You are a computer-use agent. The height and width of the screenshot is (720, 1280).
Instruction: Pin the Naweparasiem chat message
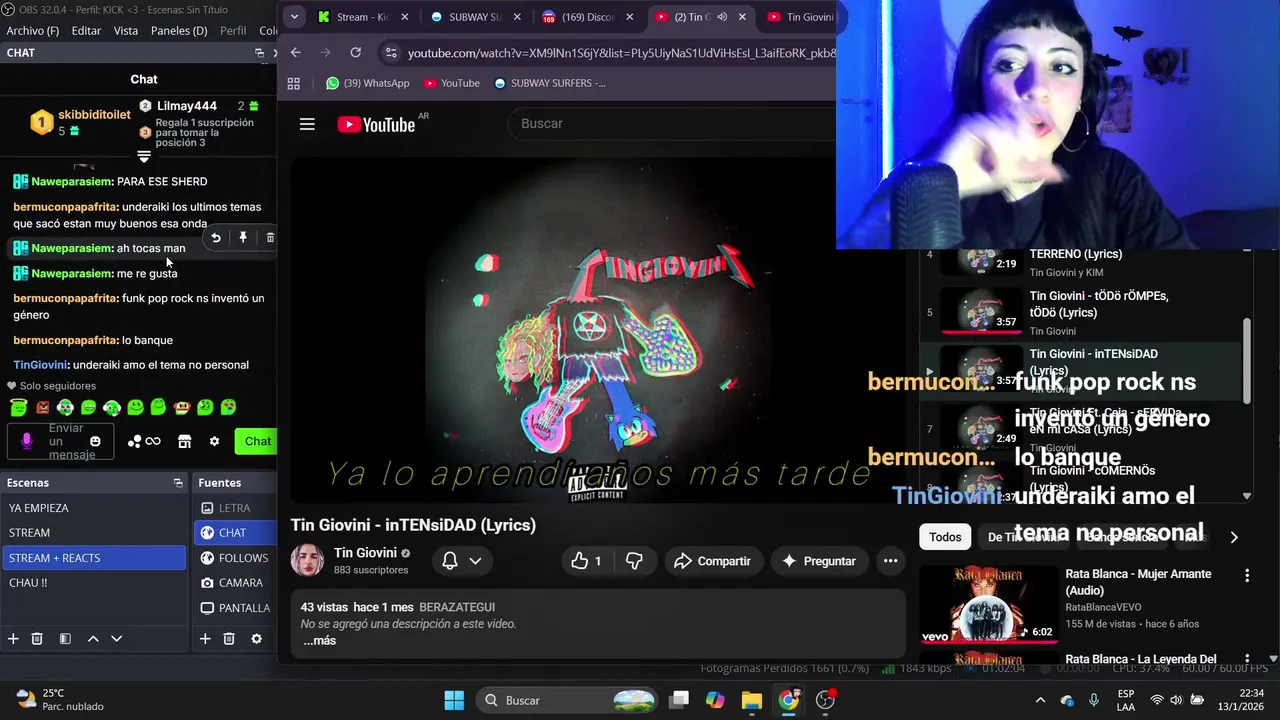pos(243,238)
